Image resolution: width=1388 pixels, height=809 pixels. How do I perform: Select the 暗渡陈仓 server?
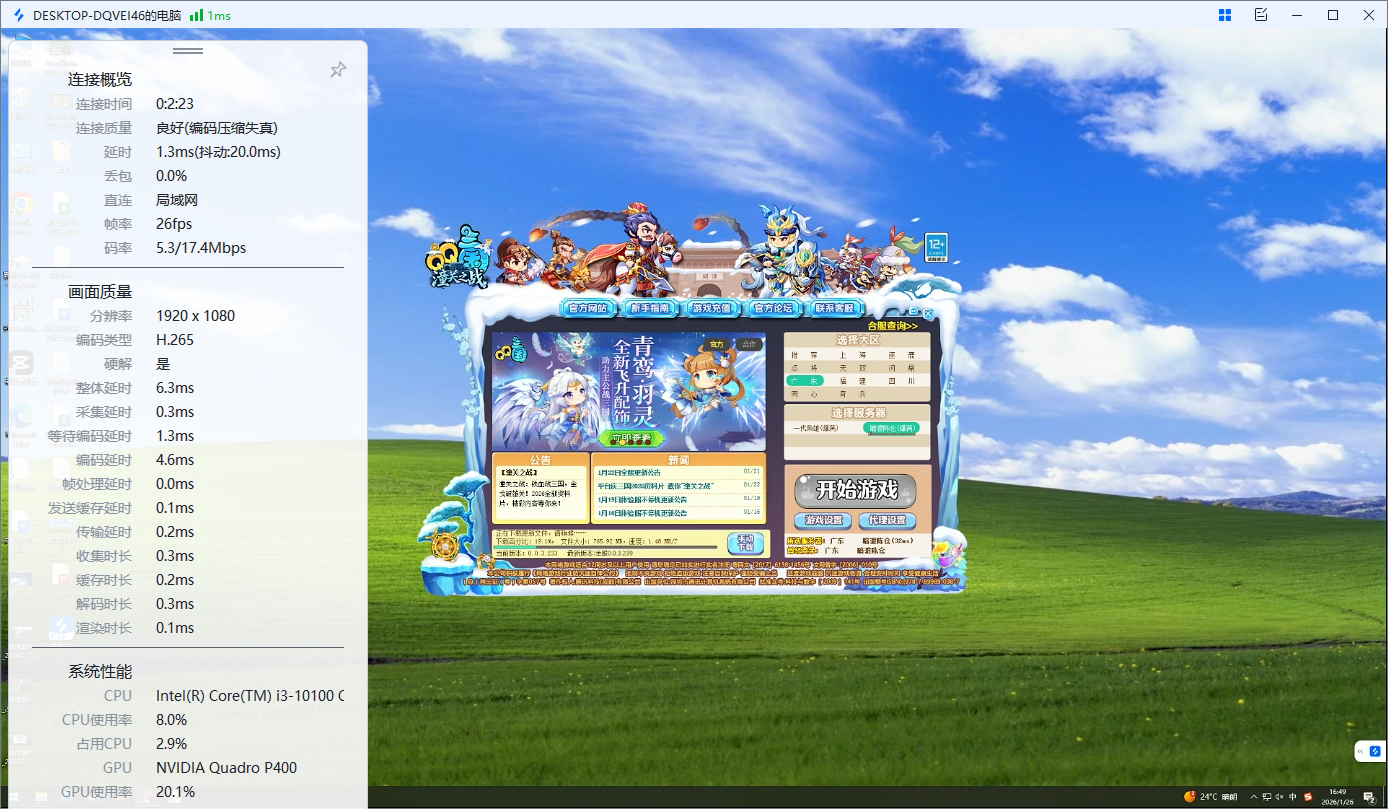point(890,428)
